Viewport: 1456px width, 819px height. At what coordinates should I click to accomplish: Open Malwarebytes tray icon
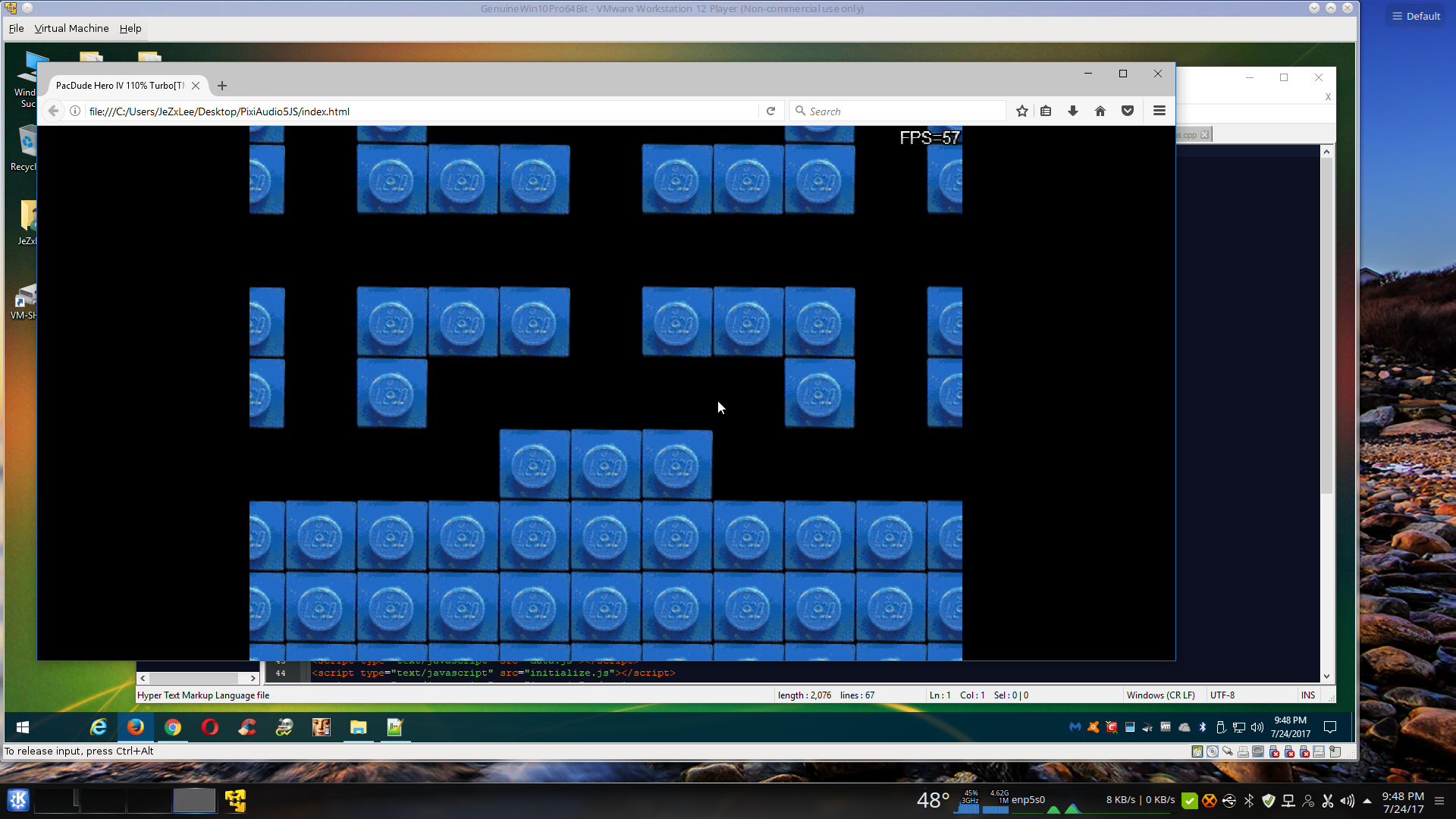tap(1075, 727)
